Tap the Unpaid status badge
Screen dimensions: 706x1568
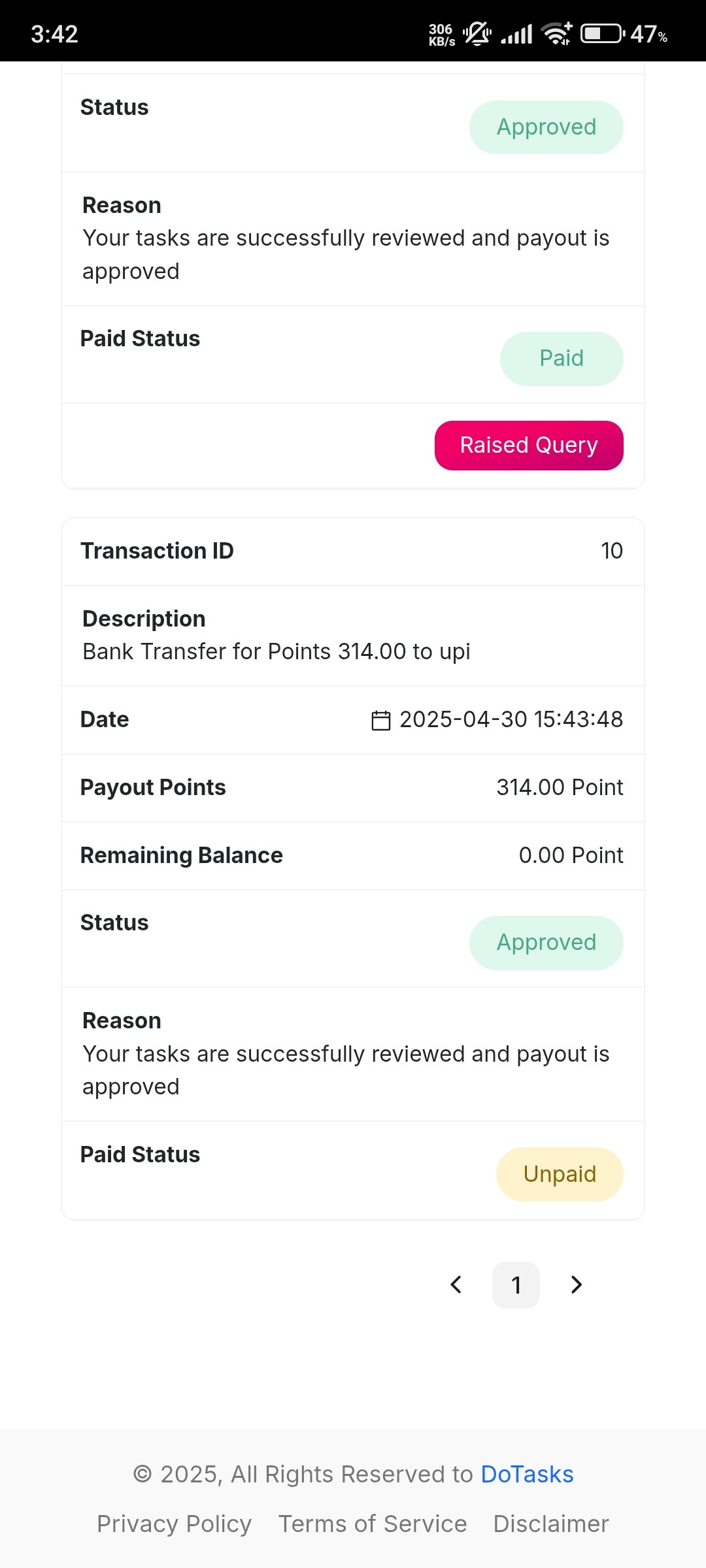click(x=560, y=1174)
